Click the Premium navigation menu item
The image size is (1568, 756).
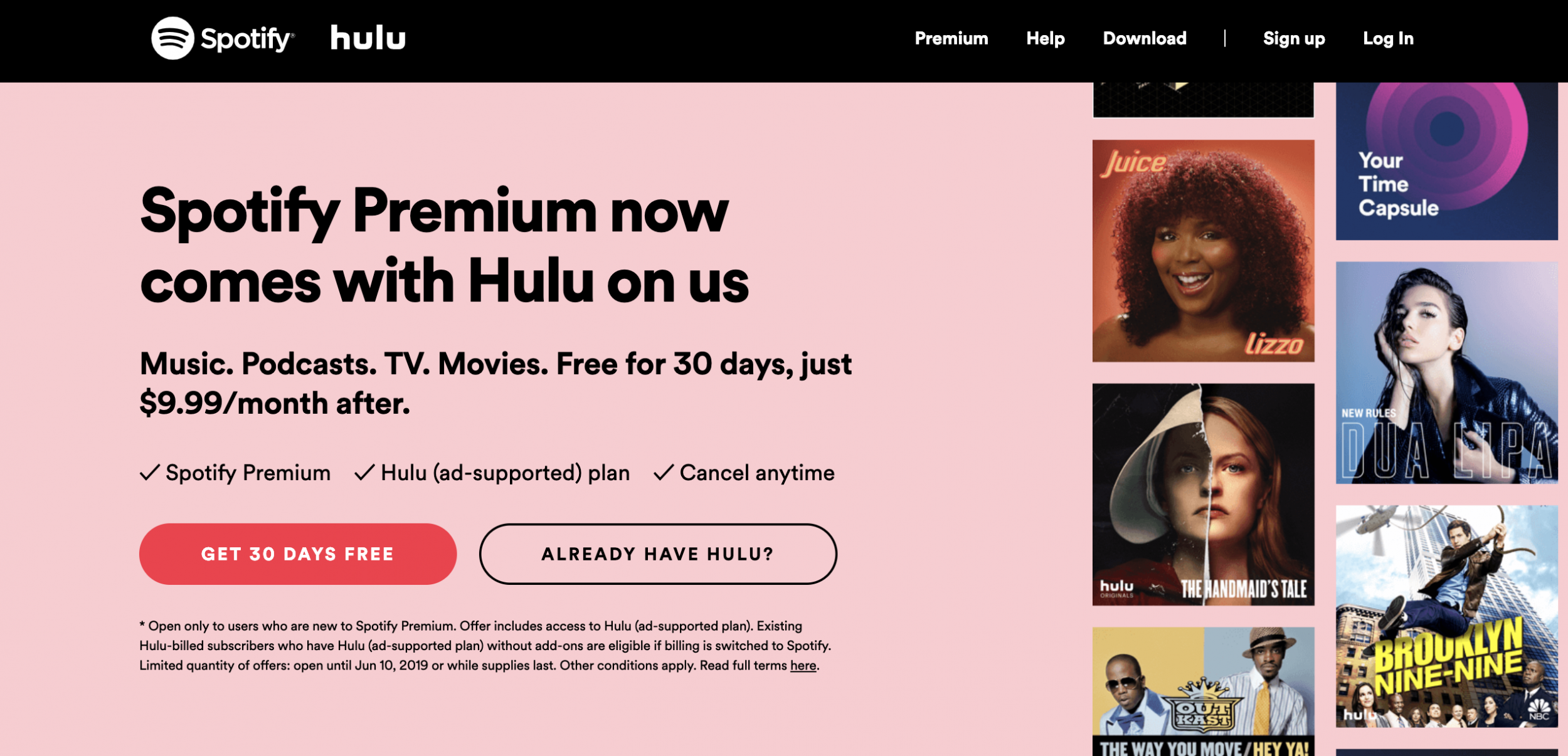point(951,38)
